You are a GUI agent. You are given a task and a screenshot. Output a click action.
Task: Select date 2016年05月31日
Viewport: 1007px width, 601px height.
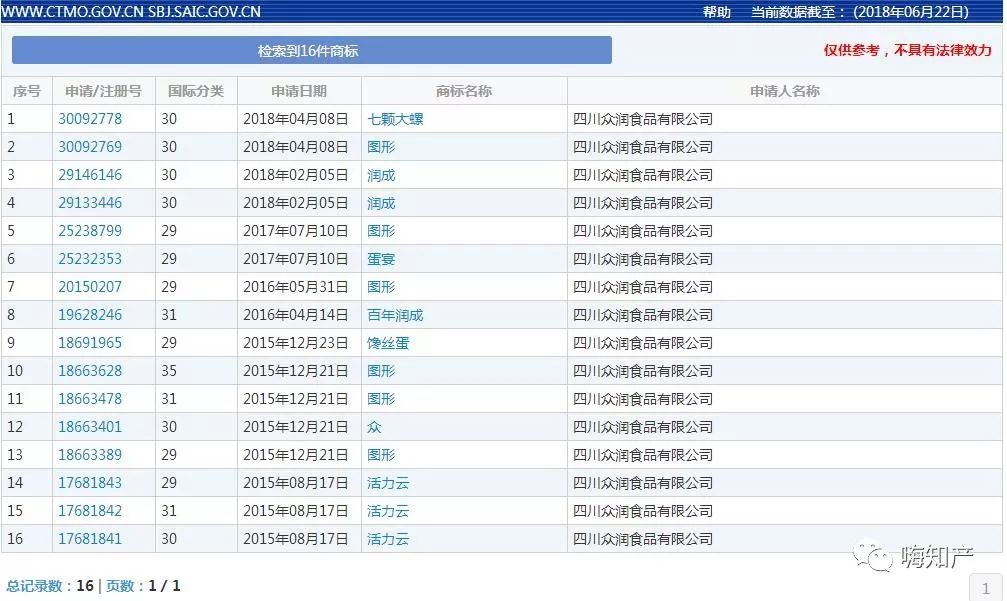coord(295,287)
